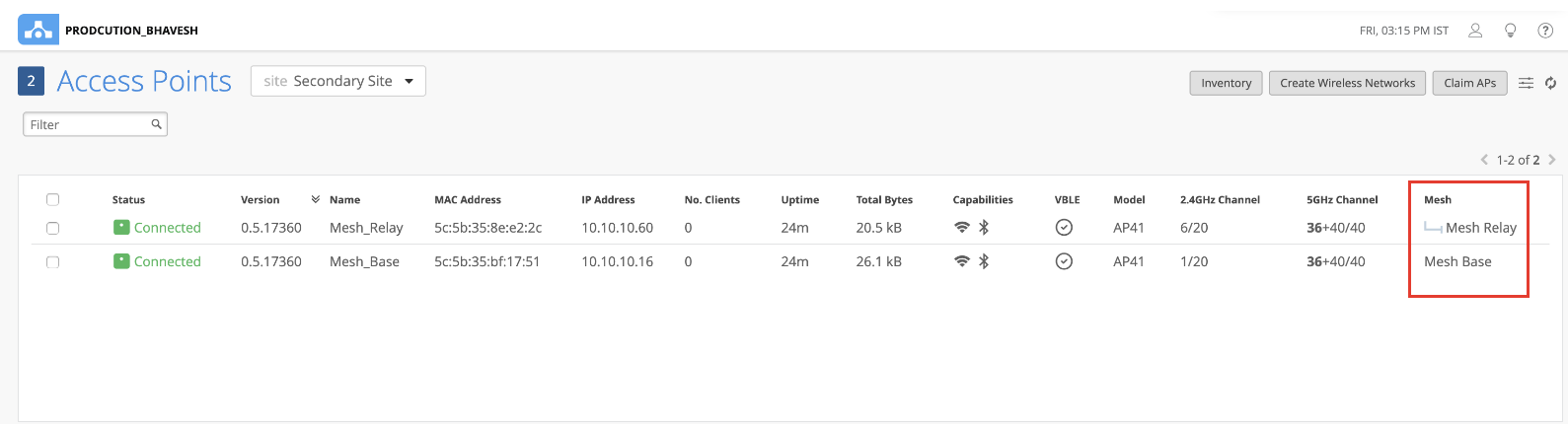Check the Mesh_Relay row checkbox
This screenshot has height=429, width=1568.
pyautogui.click(x=53, y=228)
